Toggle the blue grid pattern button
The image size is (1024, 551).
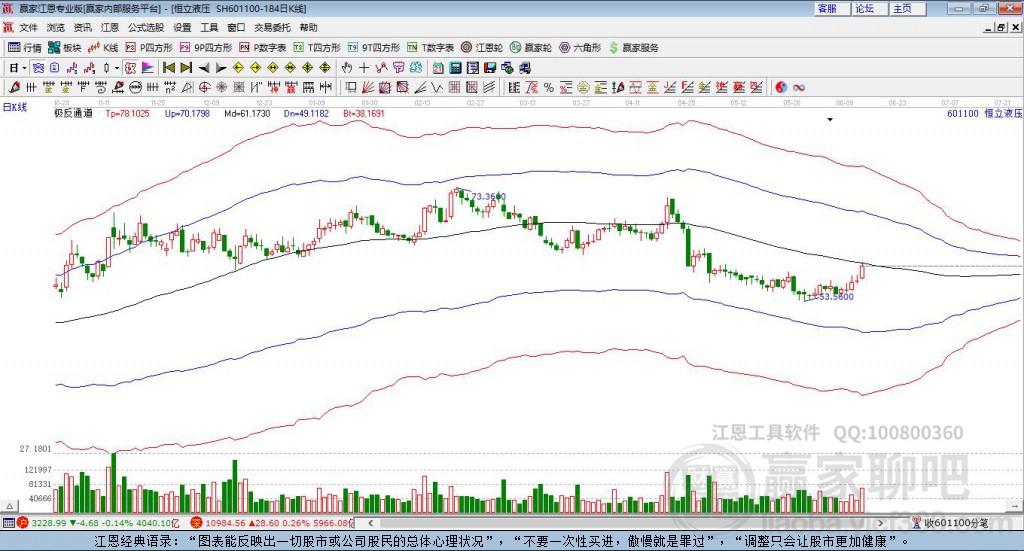point(39,68)
